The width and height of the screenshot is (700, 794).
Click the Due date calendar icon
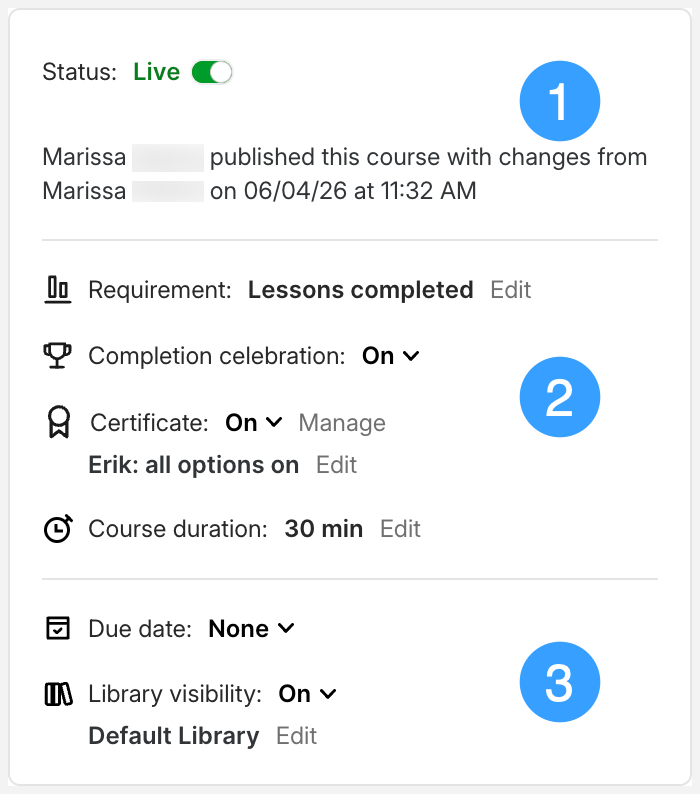coord(58,628)
